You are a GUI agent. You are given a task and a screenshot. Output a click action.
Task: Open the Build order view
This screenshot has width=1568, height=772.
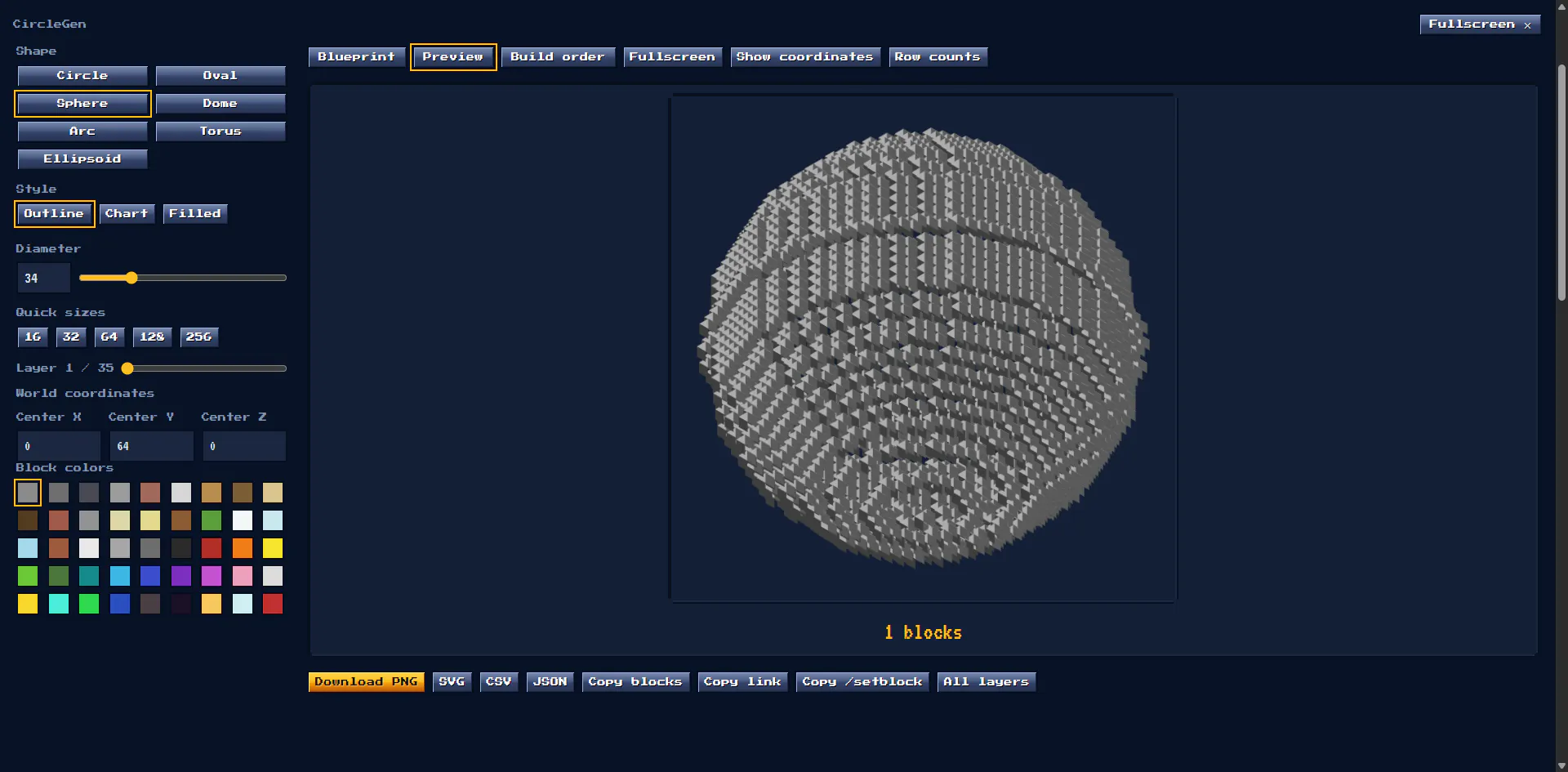(558, 56)
